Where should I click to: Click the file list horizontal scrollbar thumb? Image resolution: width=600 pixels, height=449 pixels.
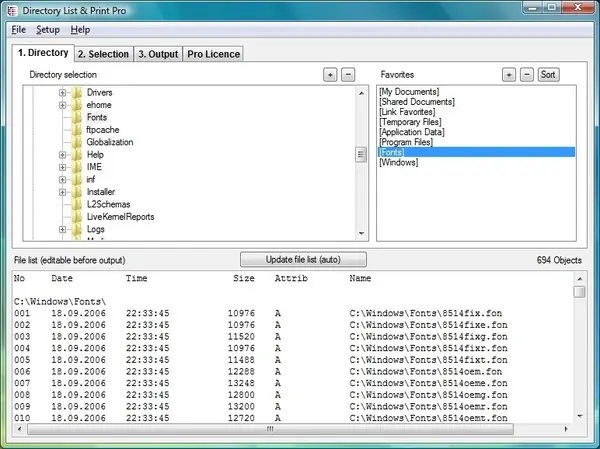point(270,429)
